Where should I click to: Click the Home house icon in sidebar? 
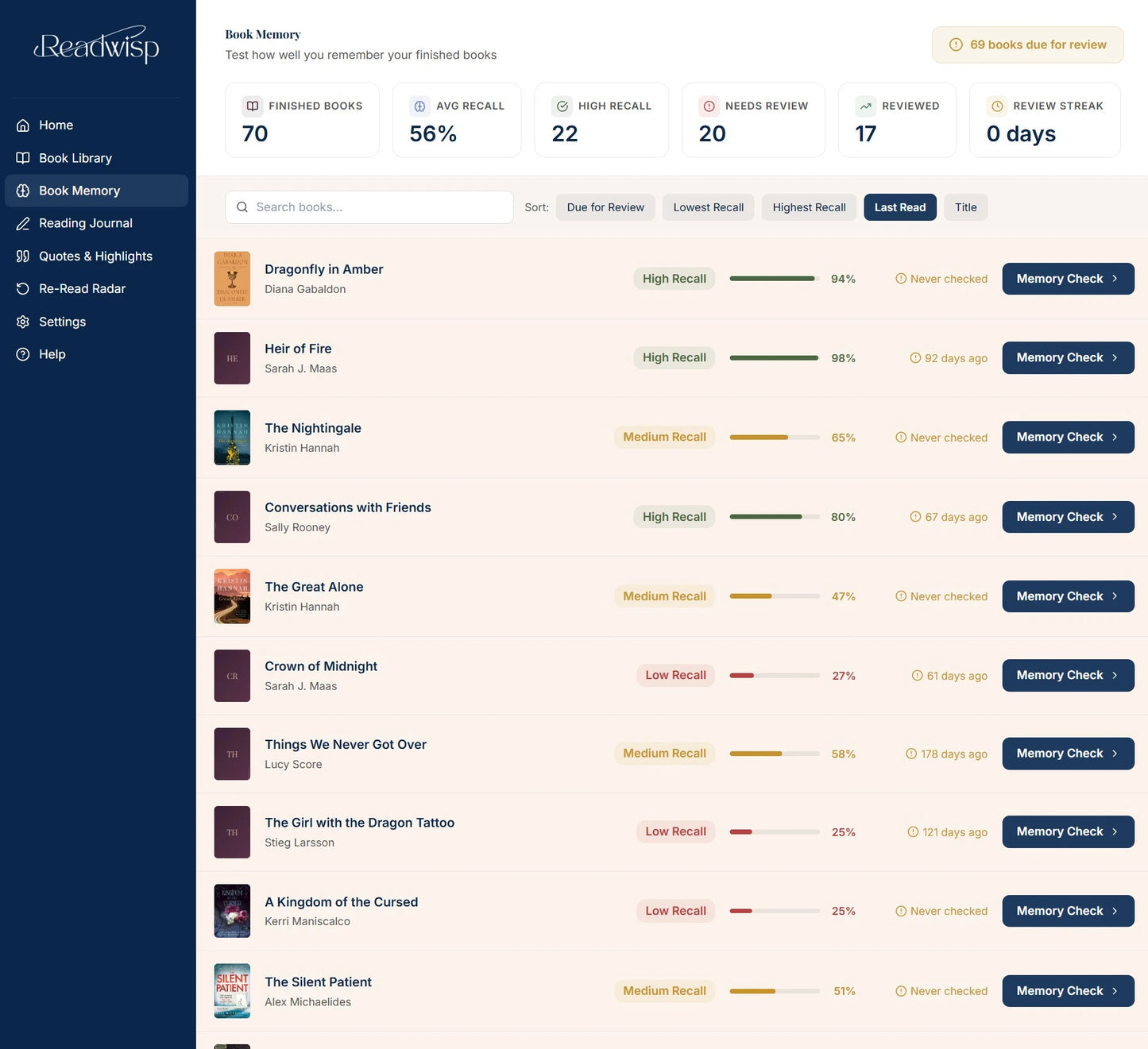tap(23, 125)
